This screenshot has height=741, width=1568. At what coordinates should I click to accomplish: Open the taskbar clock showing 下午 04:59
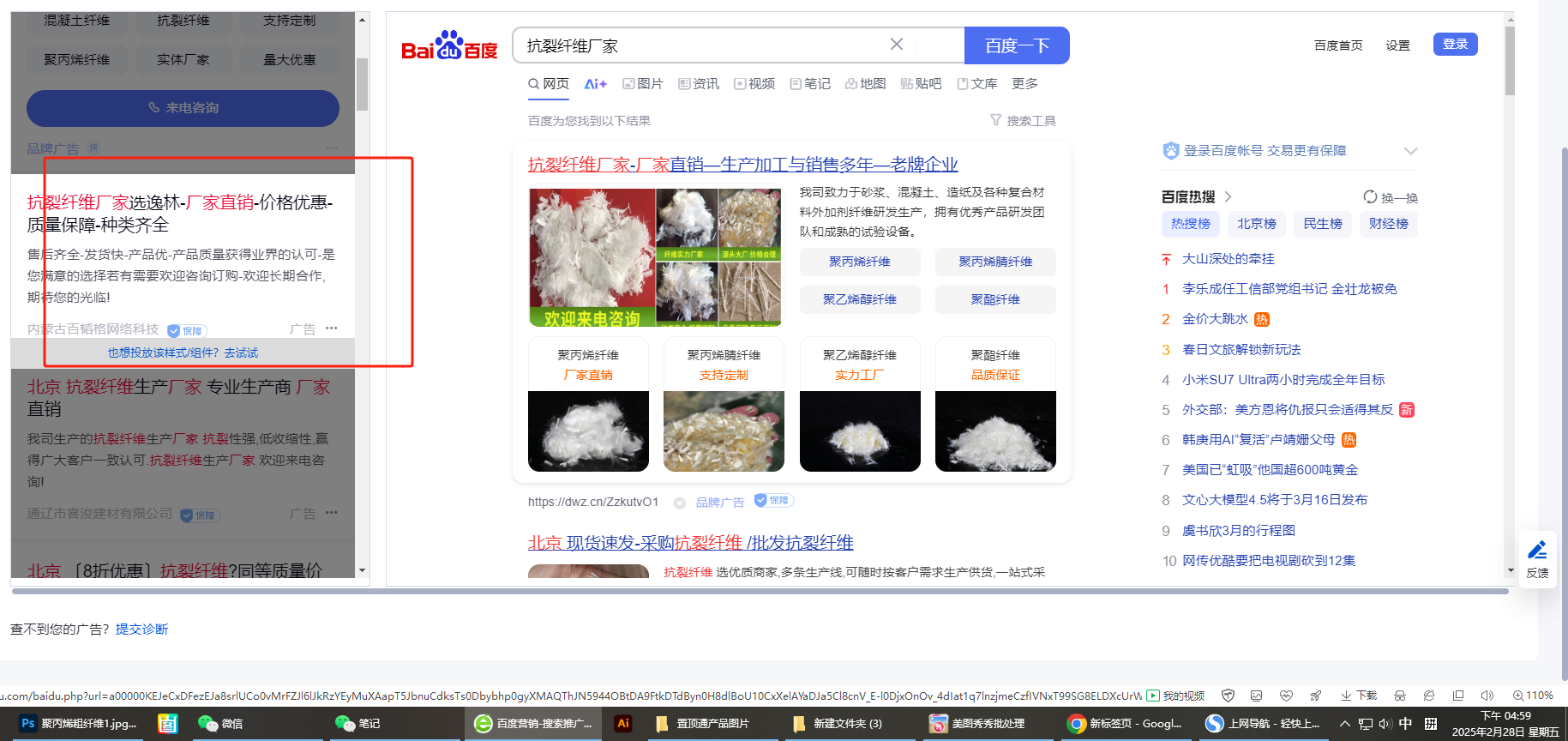coord(1505,724)
